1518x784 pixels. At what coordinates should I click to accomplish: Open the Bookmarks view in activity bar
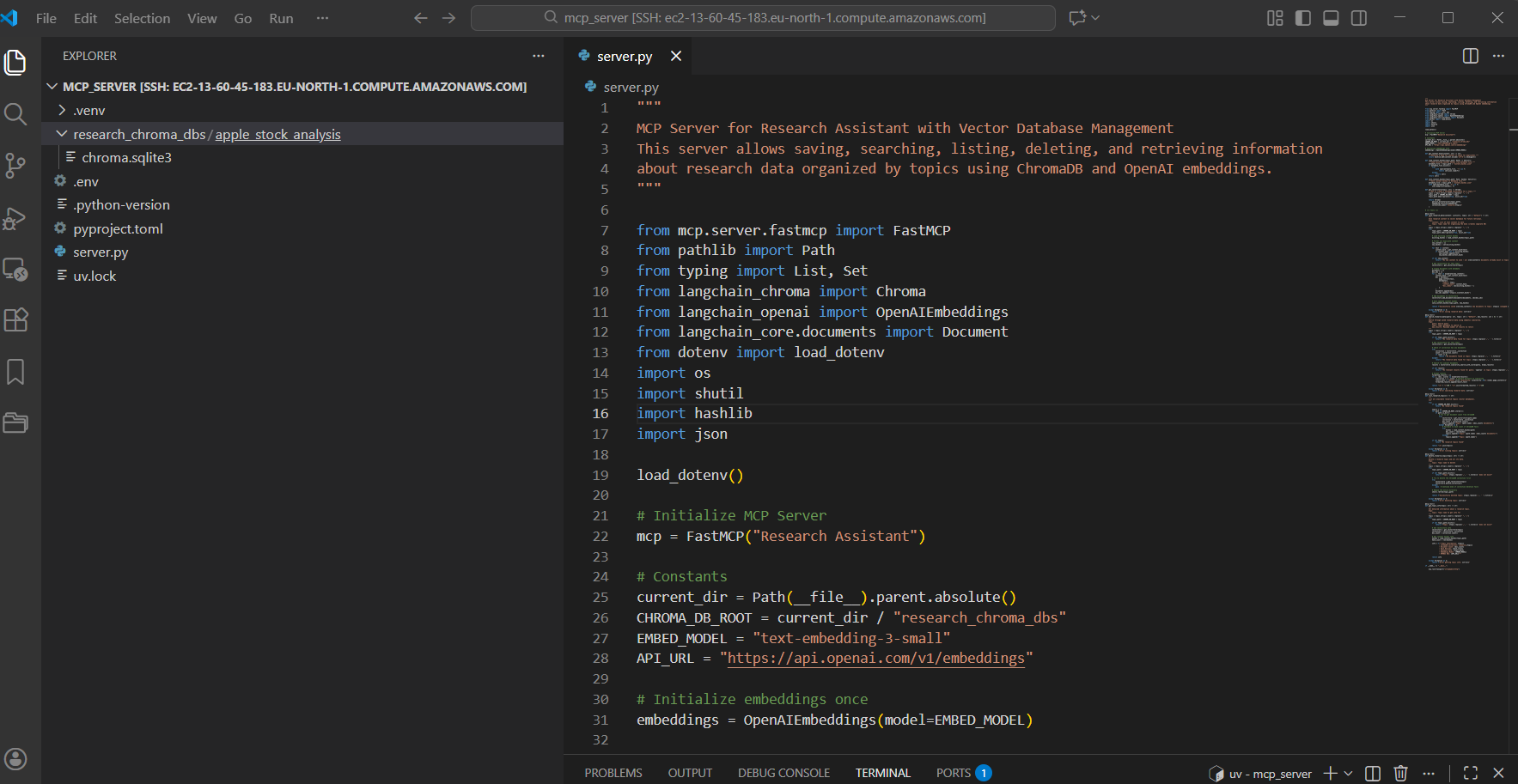tap(15, 372)
